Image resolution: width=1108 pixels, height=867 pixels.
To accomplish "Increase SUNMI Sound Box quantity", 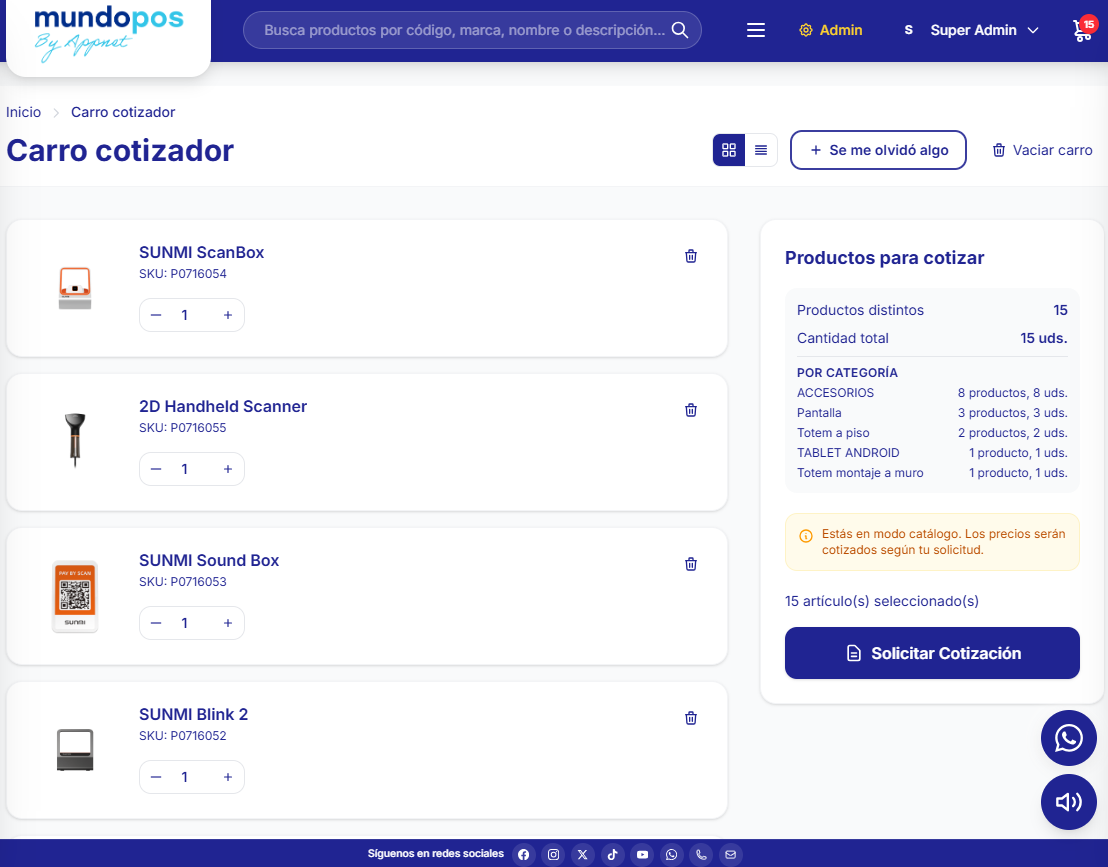I will (x=228, y=623).
